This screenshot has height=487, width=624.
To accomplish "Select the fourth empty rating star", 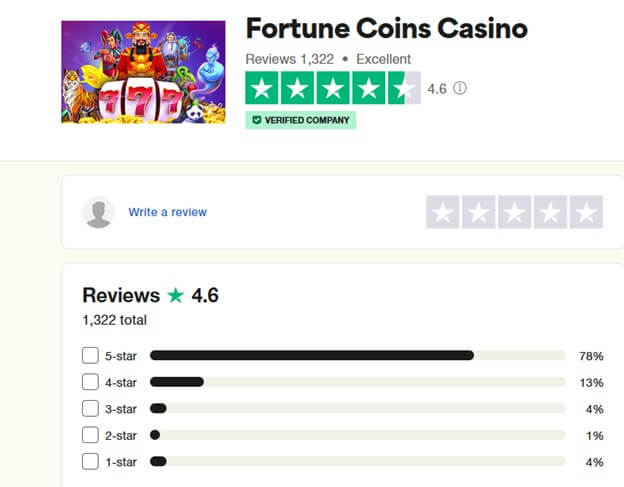I will tap(550, 212).
